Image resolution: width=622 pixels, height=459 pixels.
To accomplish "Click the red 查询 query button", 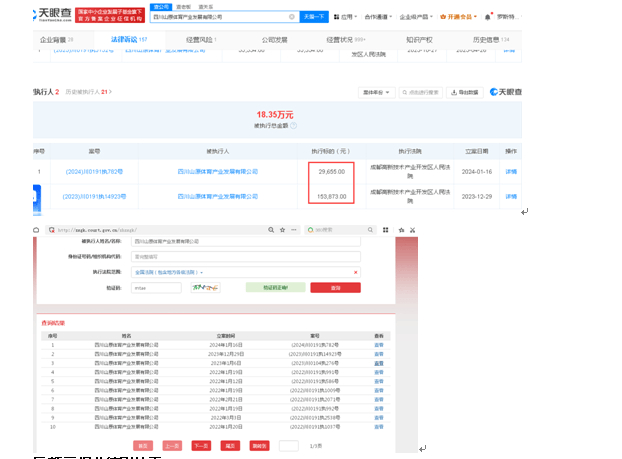I will pyautogui.click(x=336, y=288).
